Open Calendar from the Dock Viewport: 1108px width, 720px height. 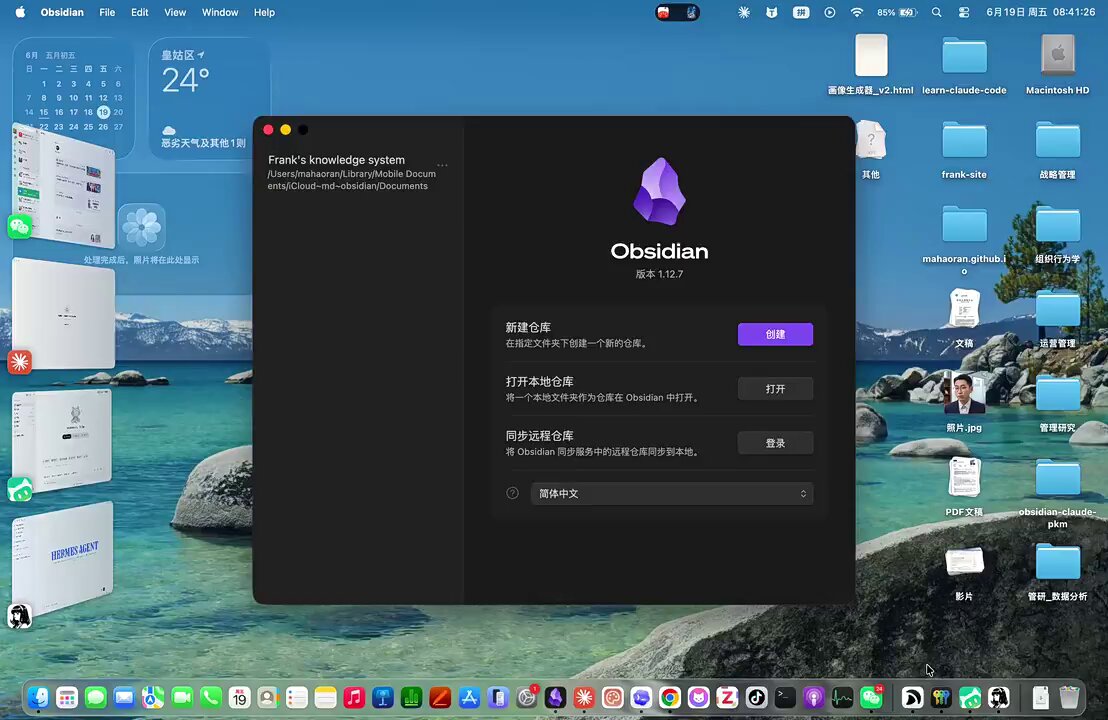(239, 697)
